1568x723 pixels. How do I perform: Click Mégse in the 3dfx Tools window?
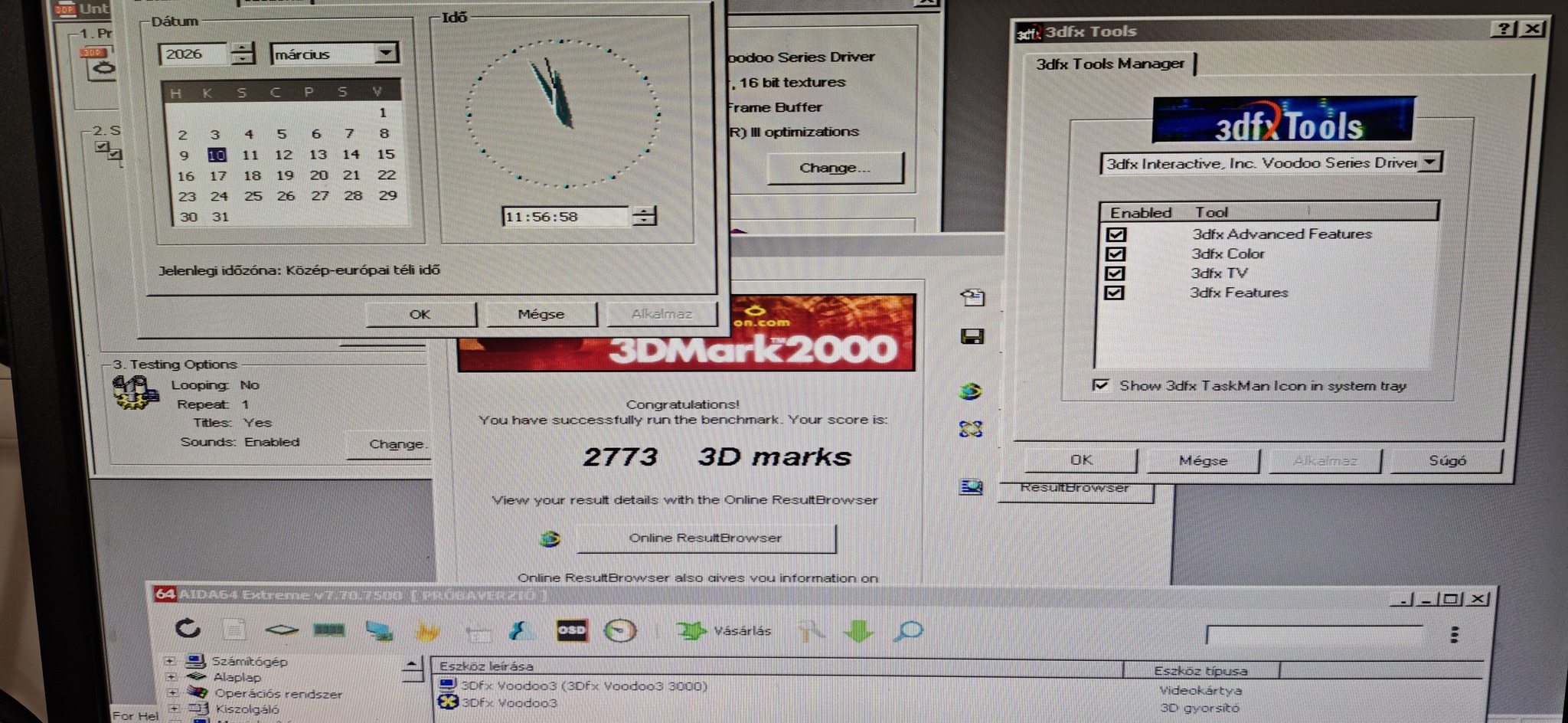tap(1203, 460)
